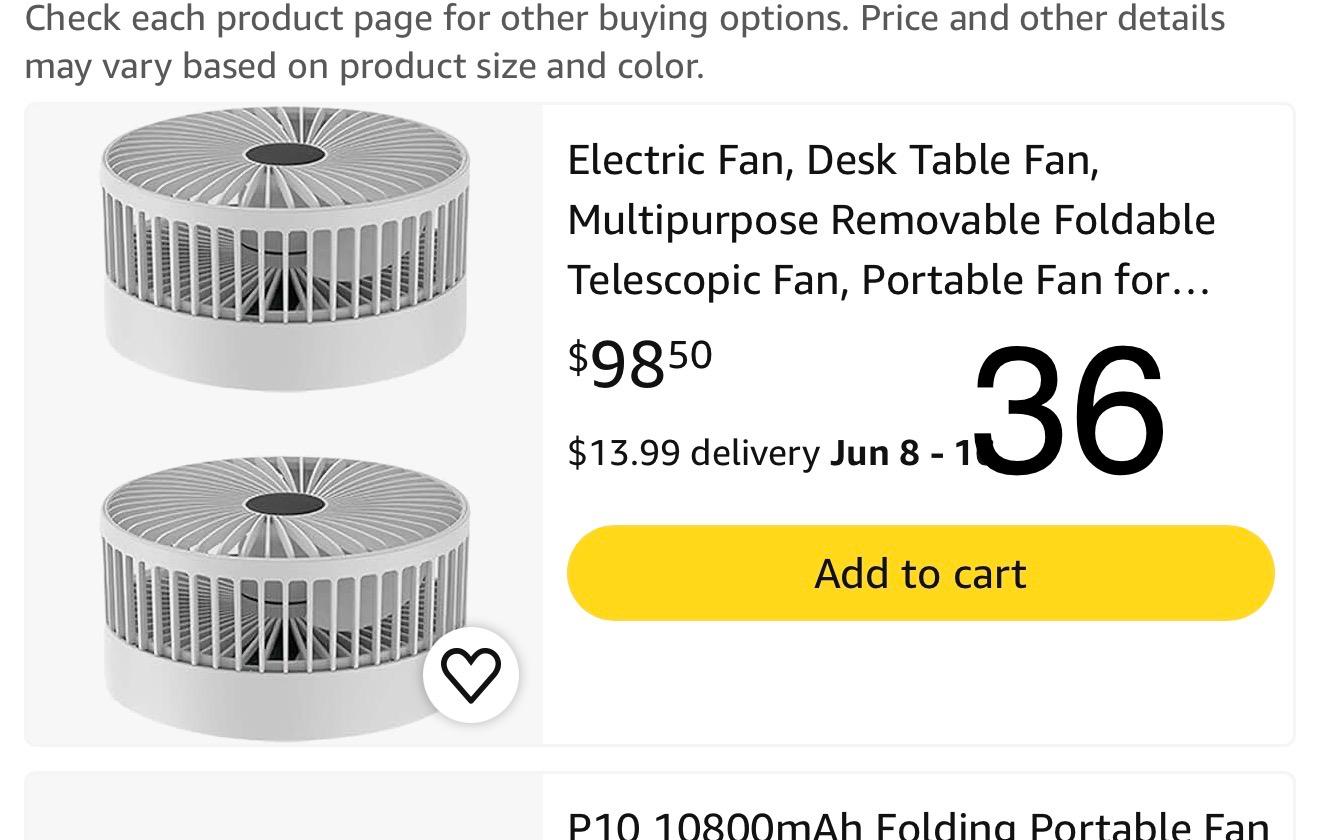This screenshot has height=840, width=1320.
Task: Click the dollar sign beside the 98 price
Action: [578, 356]
